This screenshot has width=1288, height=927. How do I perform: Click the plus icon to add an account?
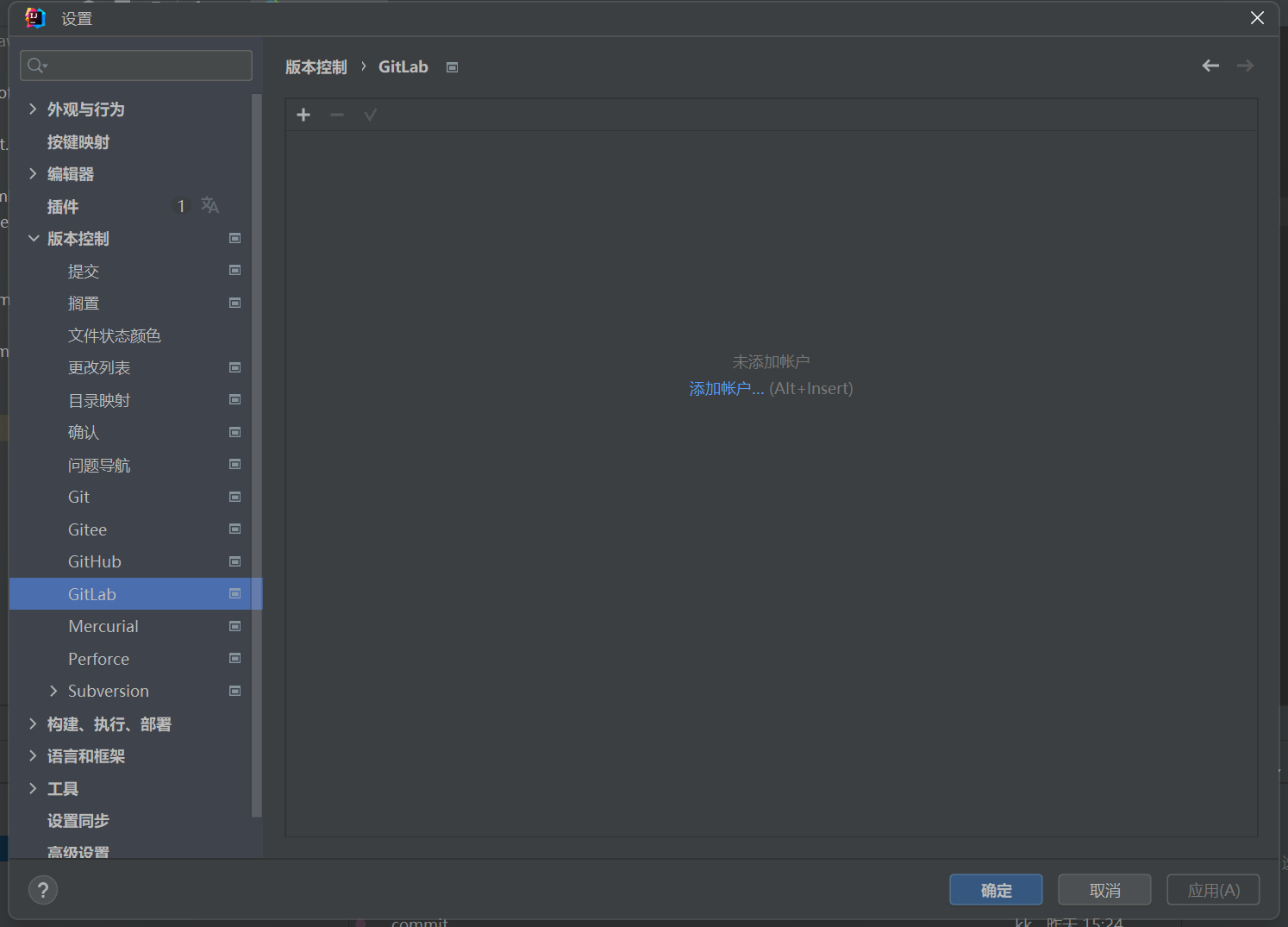tap(303, 114)
